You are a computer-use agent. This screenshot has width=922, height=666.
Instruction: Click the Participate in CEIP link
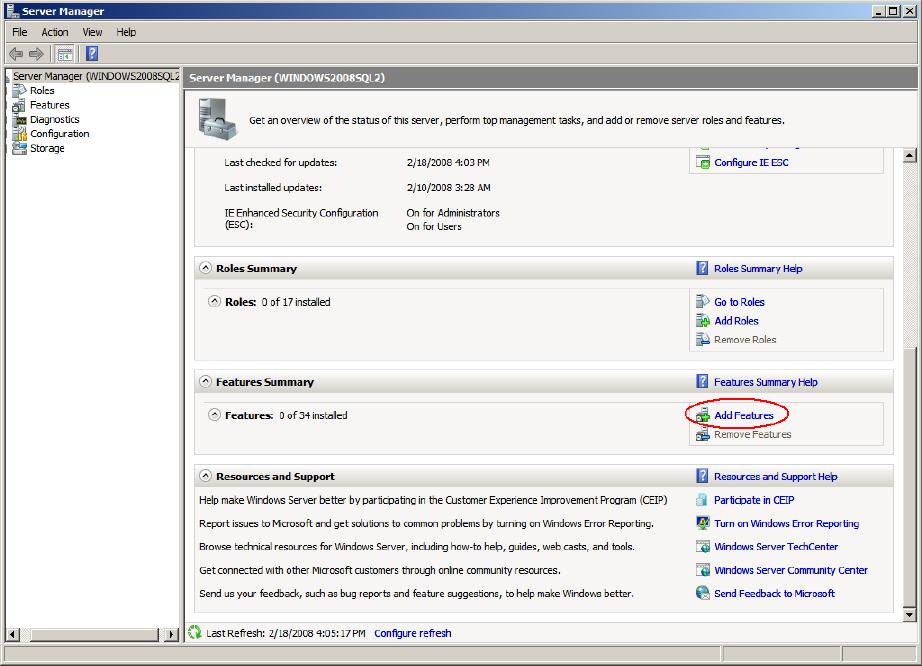click(x=754, y=500)
